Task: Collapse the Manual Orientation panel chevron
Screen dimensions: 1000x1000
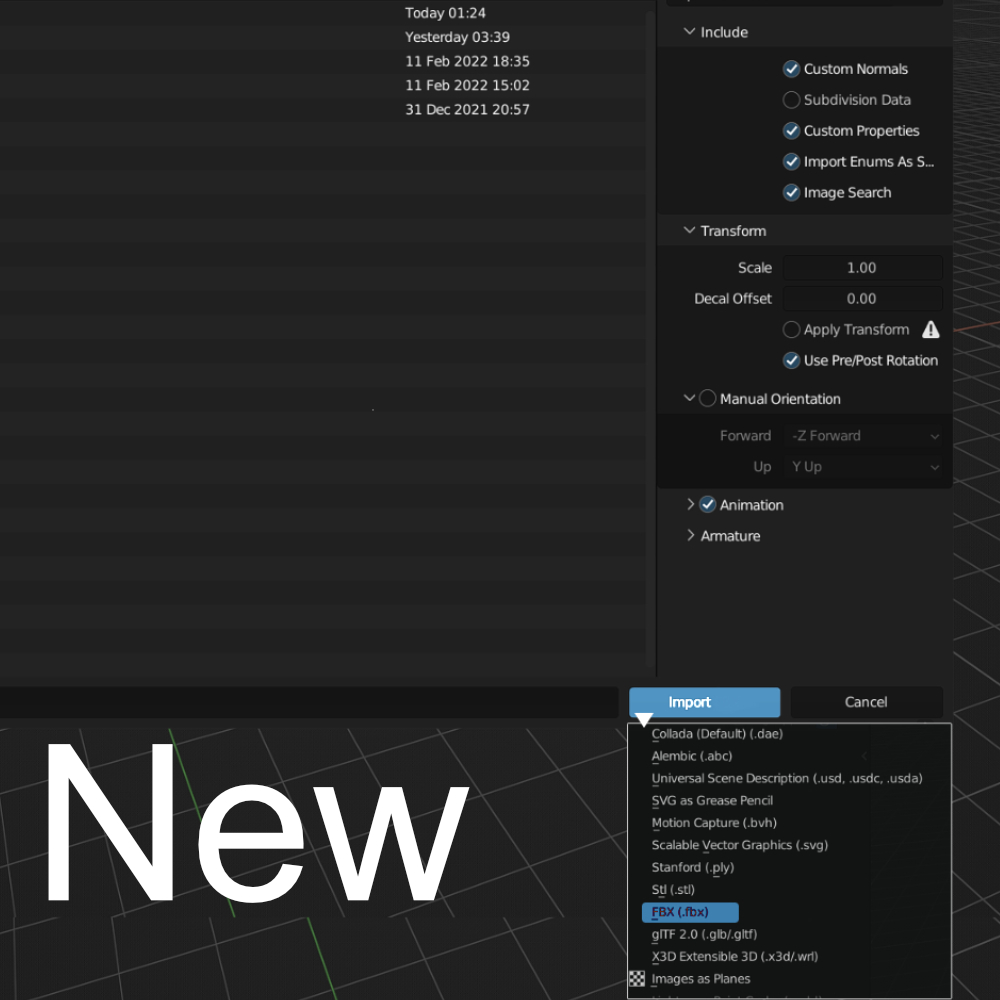Action: pos(689,399)
